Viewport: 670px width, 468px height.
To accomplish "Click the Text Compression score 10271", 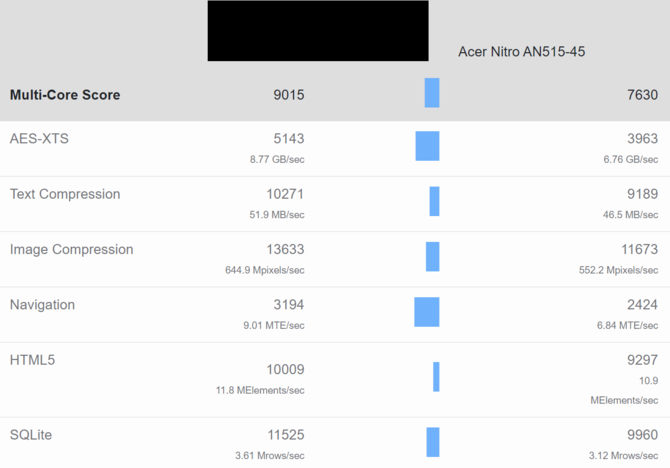I will pos(285,194).
